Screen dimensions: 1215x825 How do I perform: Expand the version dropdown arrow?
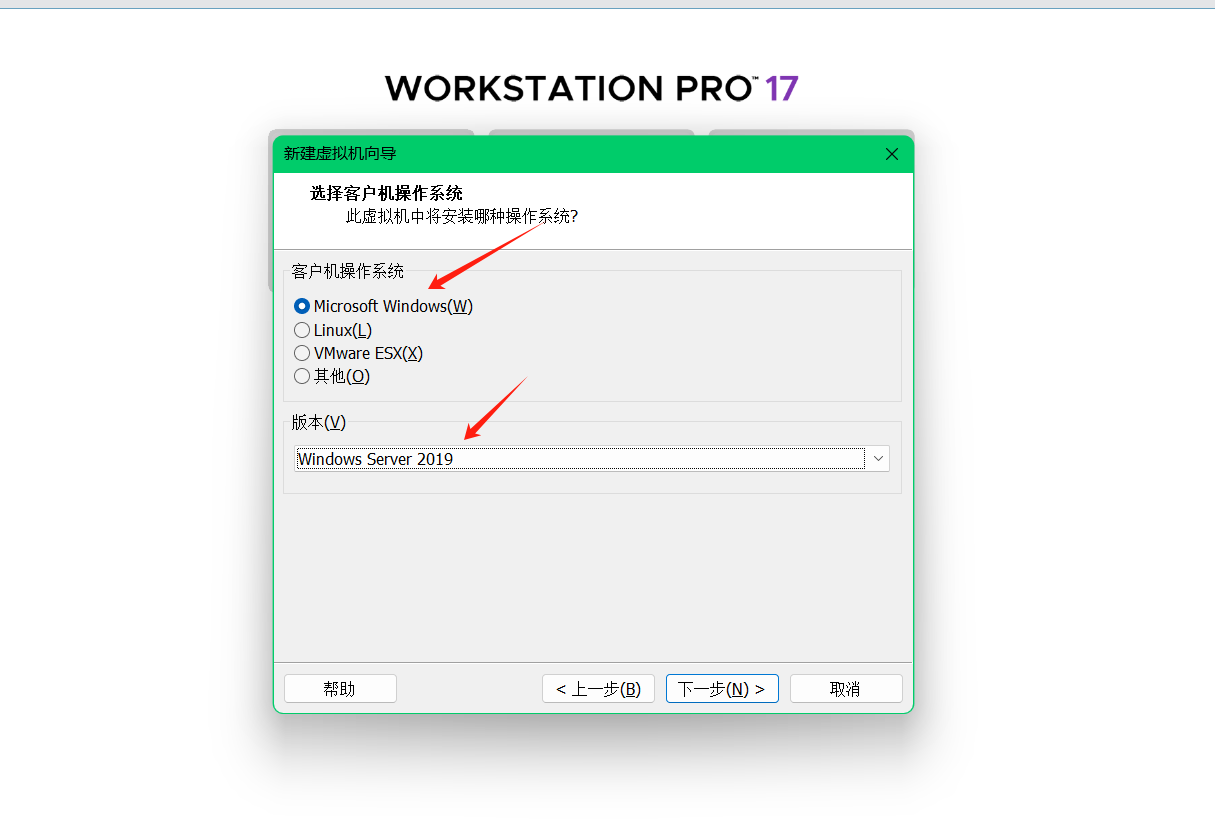coord(878,459)
